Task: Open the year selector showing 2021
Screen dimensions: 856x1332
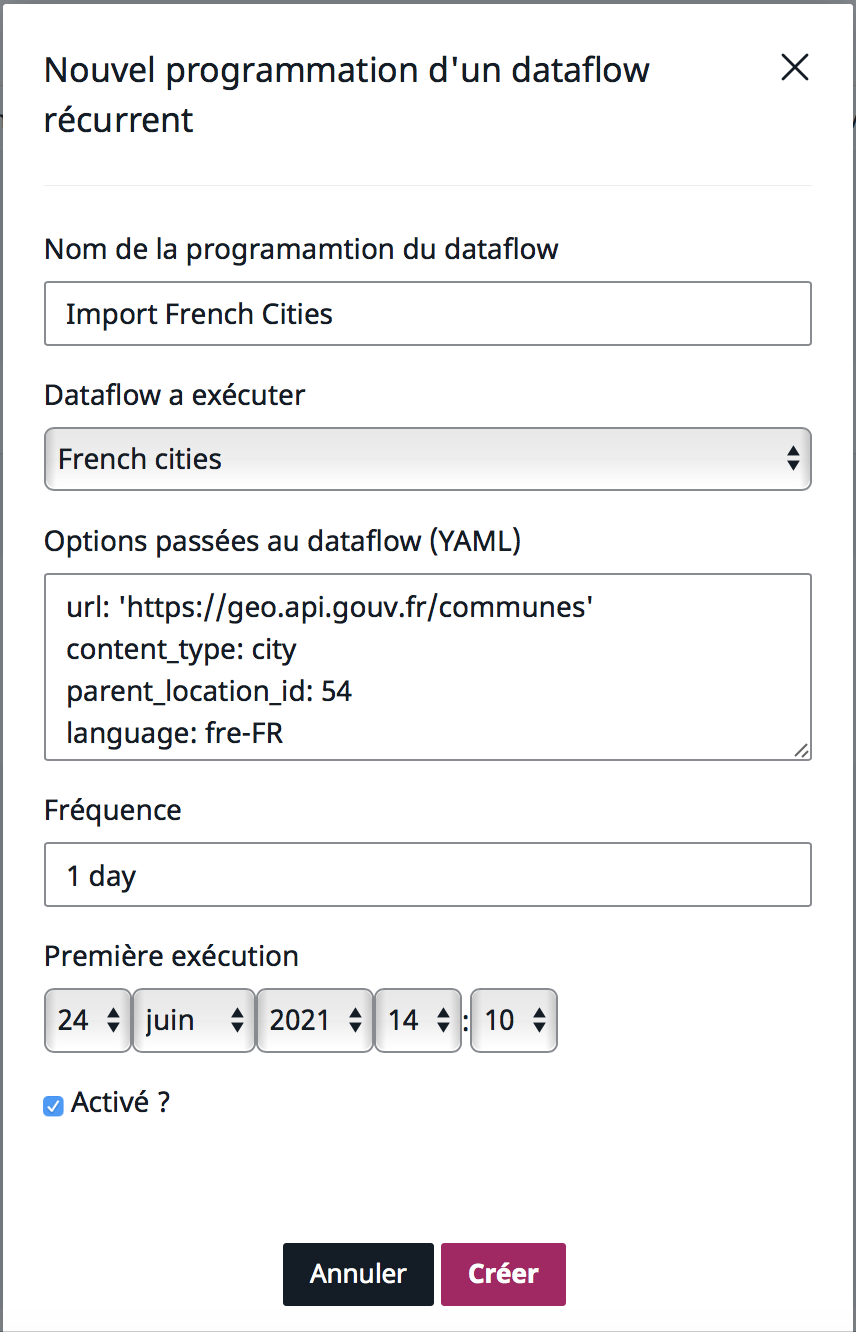Action: pyautogui.click(x=314, y=1020)
